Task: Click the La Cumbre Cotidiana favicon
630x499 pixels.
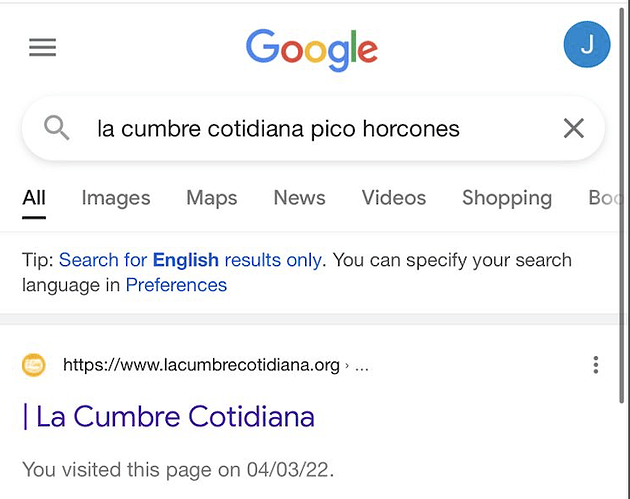Action: coord(34,365)
